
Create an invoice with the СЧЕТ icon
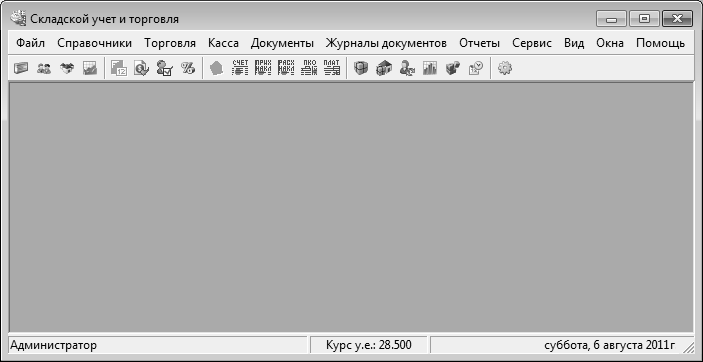pos(240,68)
